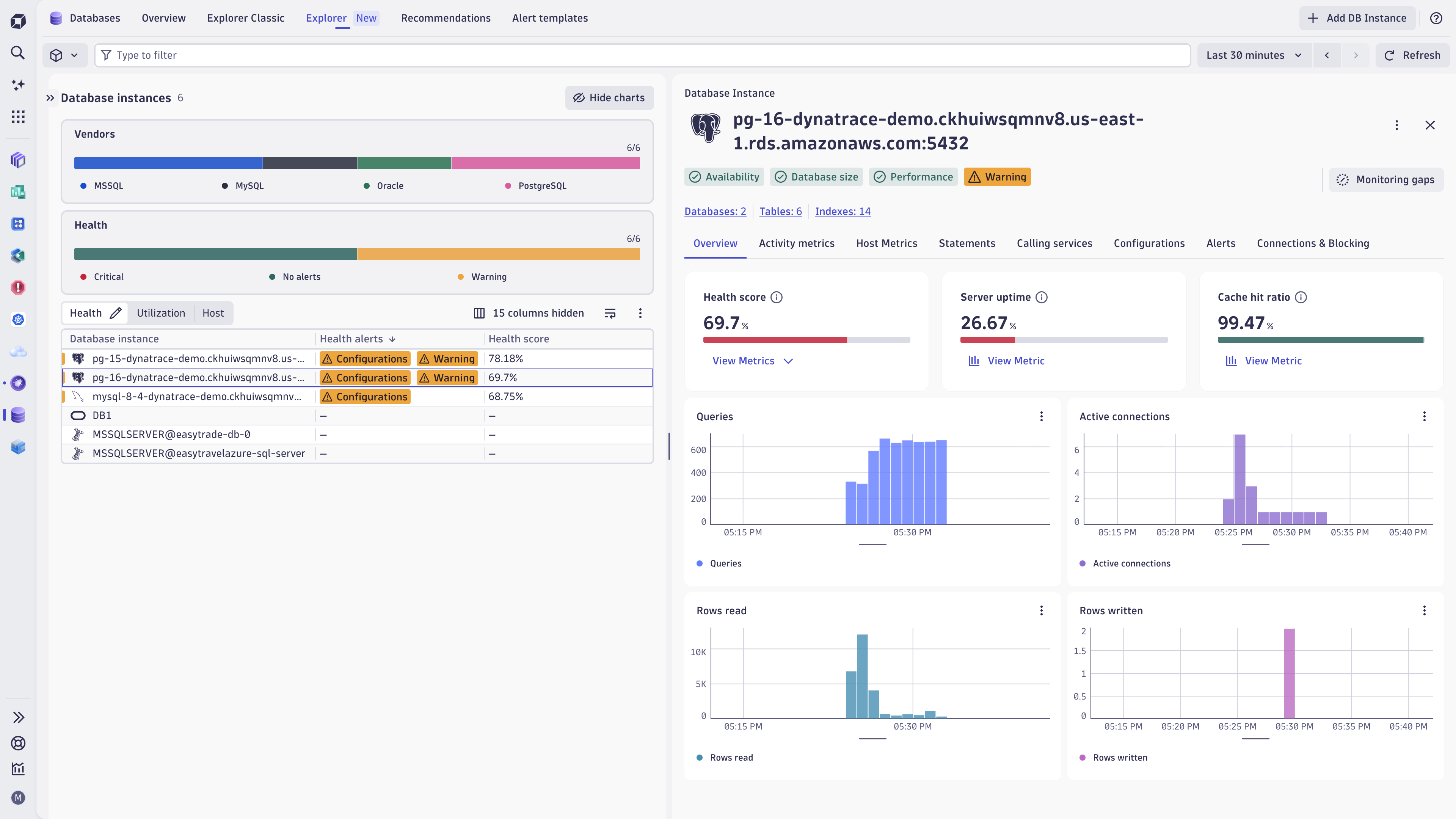Show Server uptime info tooltip
Image resolution: width=1456 pixels, height=819 pixels.
click(1042, 297)
